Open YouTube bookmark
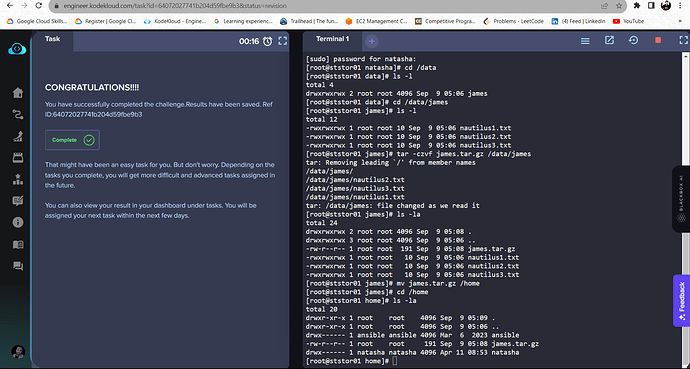Screen dimensions: 690x369 628,21
